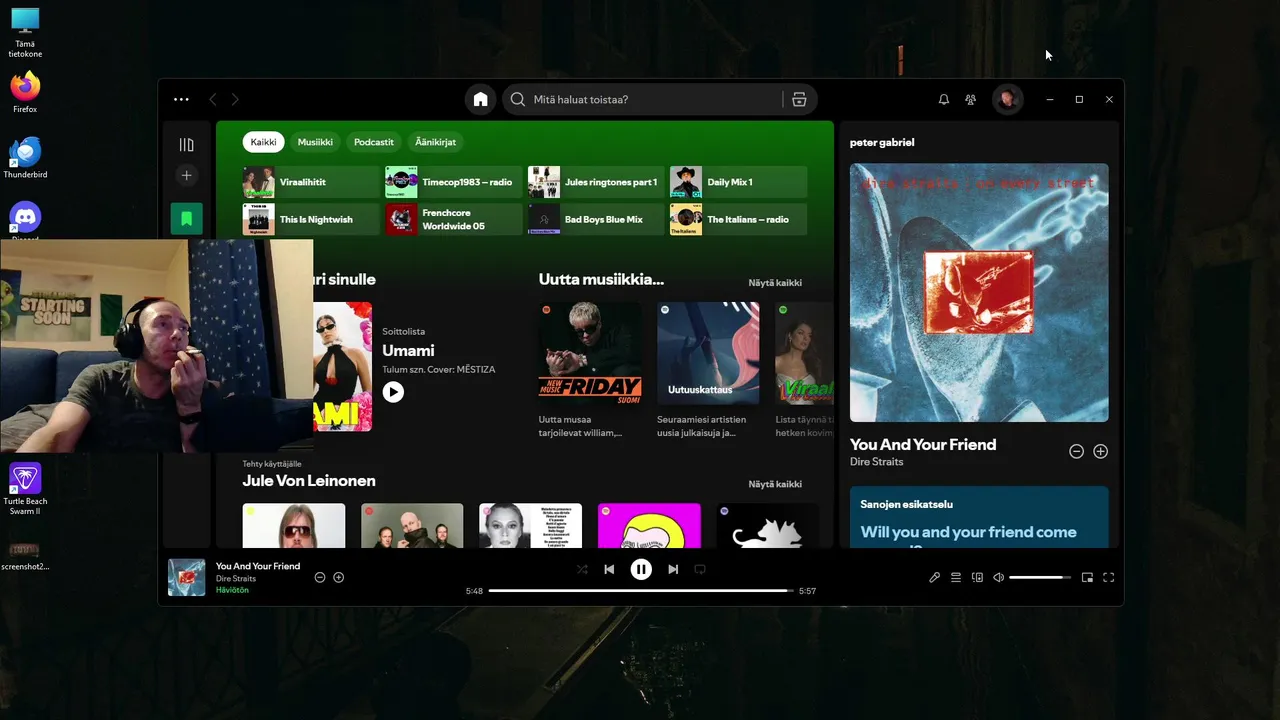Open the Browse icon in search bar

[x=799, y=99]
